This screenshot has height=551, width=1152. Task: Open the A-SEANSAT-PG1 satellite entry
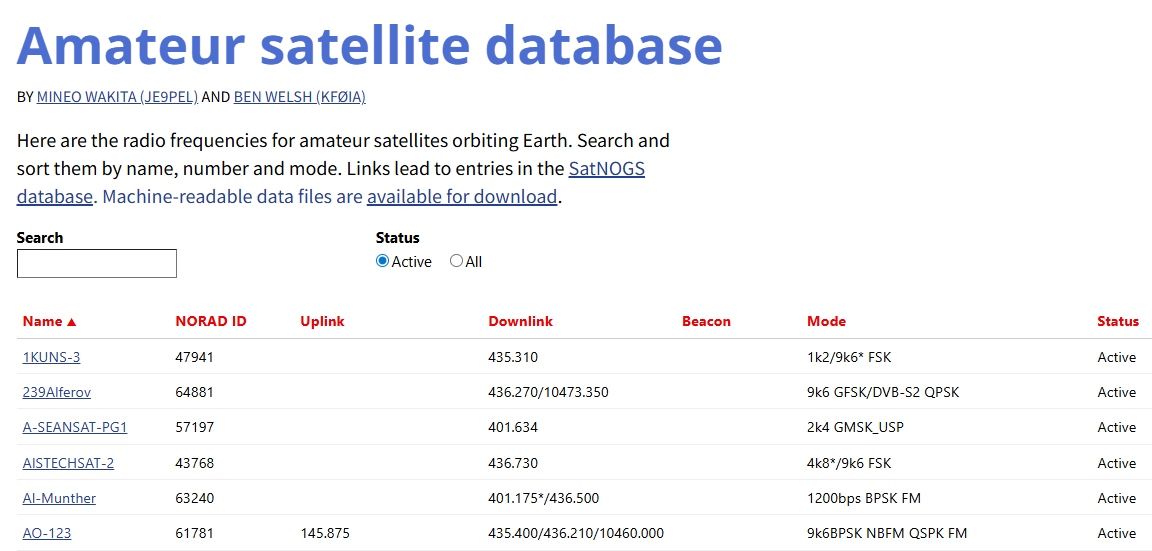(75, 427)
